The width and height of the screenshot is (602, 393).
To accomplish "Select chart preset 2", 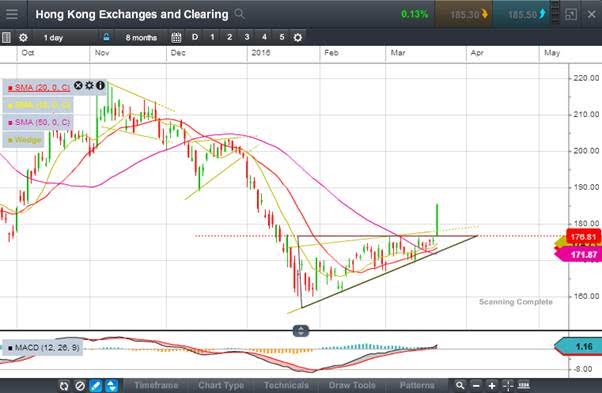I will tap(229, 37).
